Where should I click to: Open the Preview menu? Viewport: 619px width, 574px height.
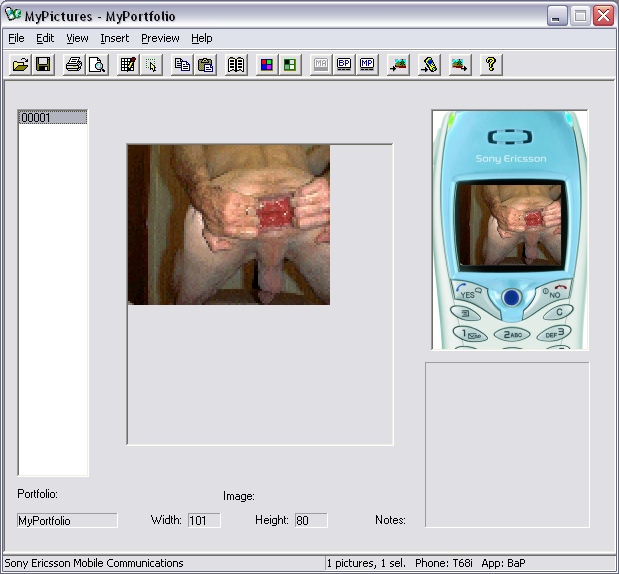pos(160,38)
